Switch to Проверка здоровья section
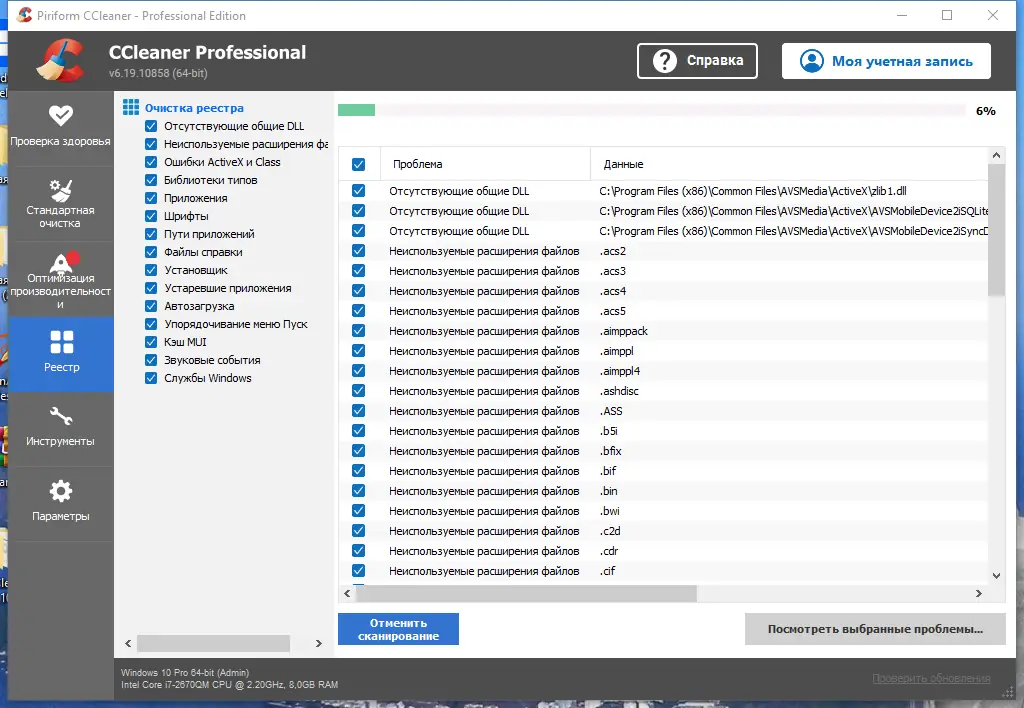The width and height of the screenshot is (1024, 708). 61,128
